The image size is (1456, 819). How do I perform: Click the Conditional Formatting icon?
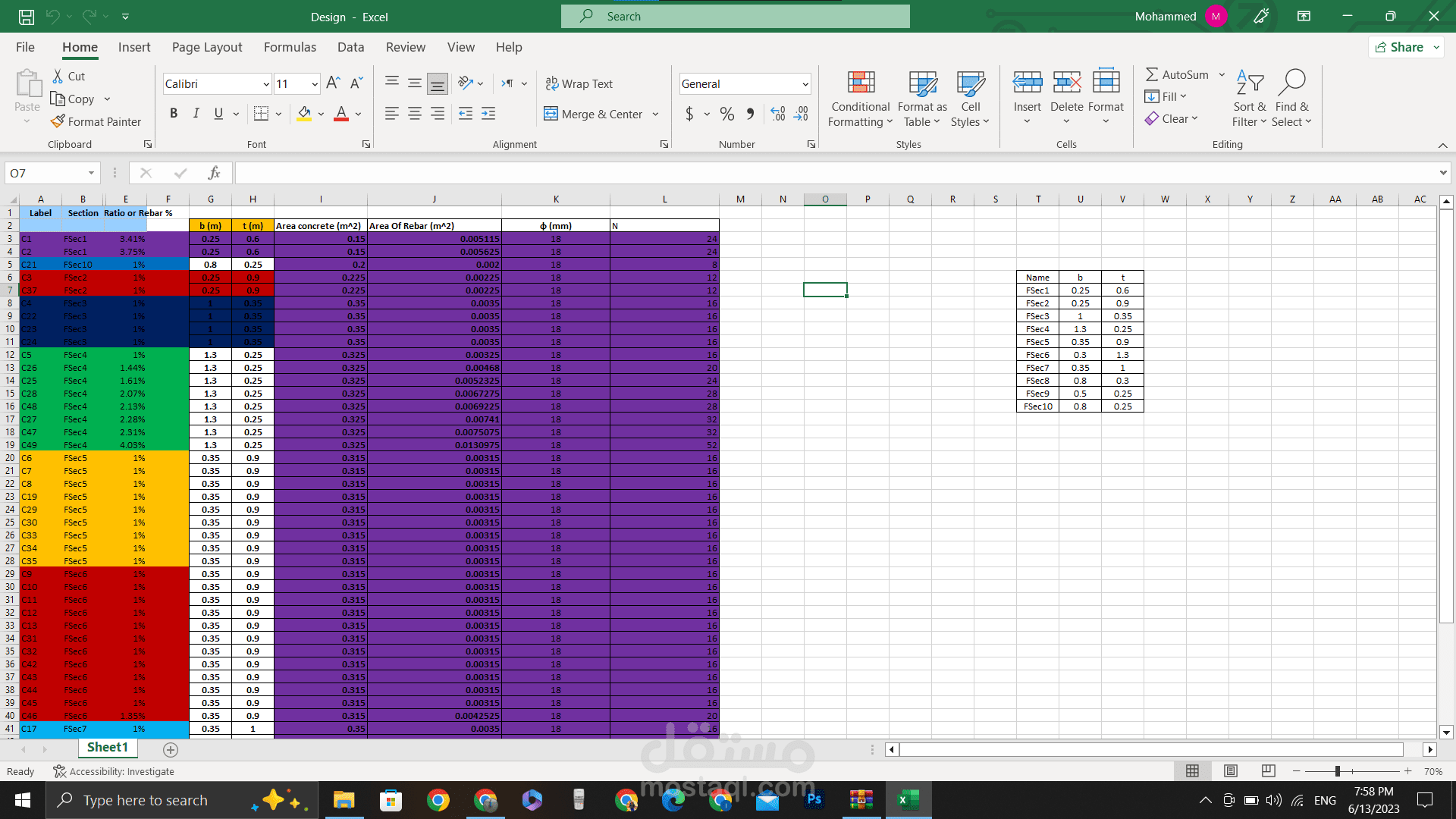point(861,83)
